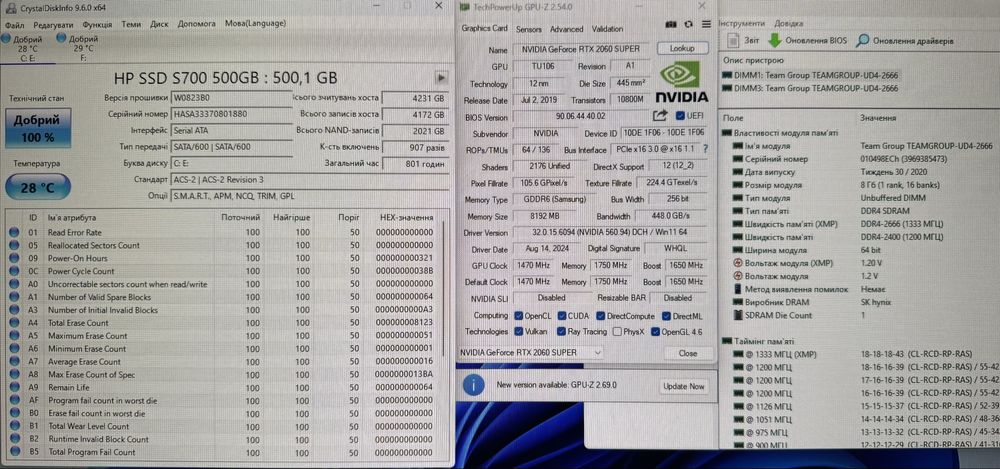The height and width of the screenshot is (469, 1000).
Task: Select DIMM3: Team Group TEAMGROUP-UD4-2666 row
Action: point(811,89)
